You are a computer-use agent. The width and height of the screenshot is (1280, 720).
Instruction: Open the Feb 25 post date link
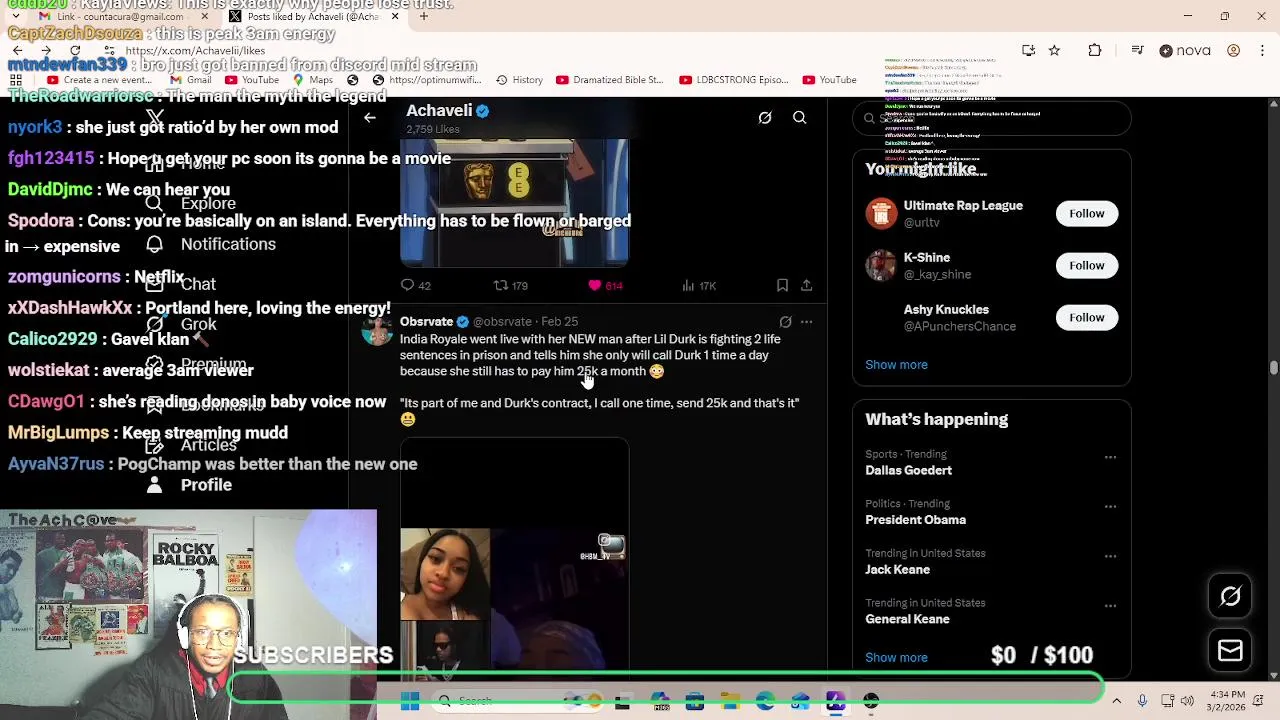coord(560,322)
